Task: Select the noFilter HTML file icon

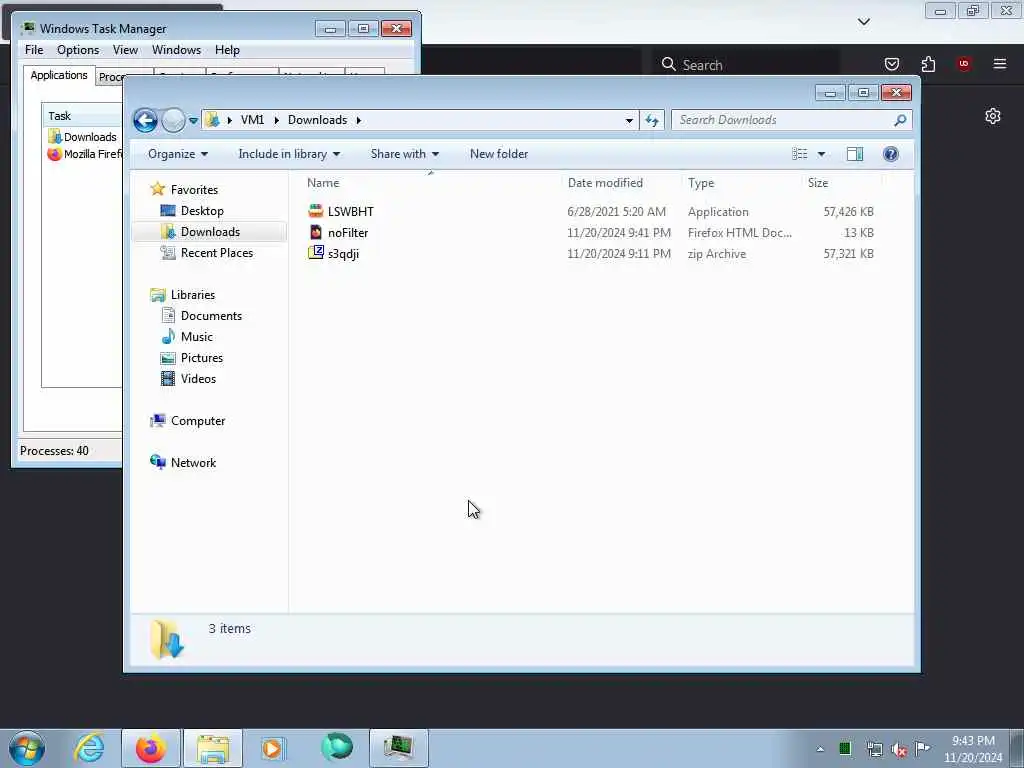Action: pos(316,232)
